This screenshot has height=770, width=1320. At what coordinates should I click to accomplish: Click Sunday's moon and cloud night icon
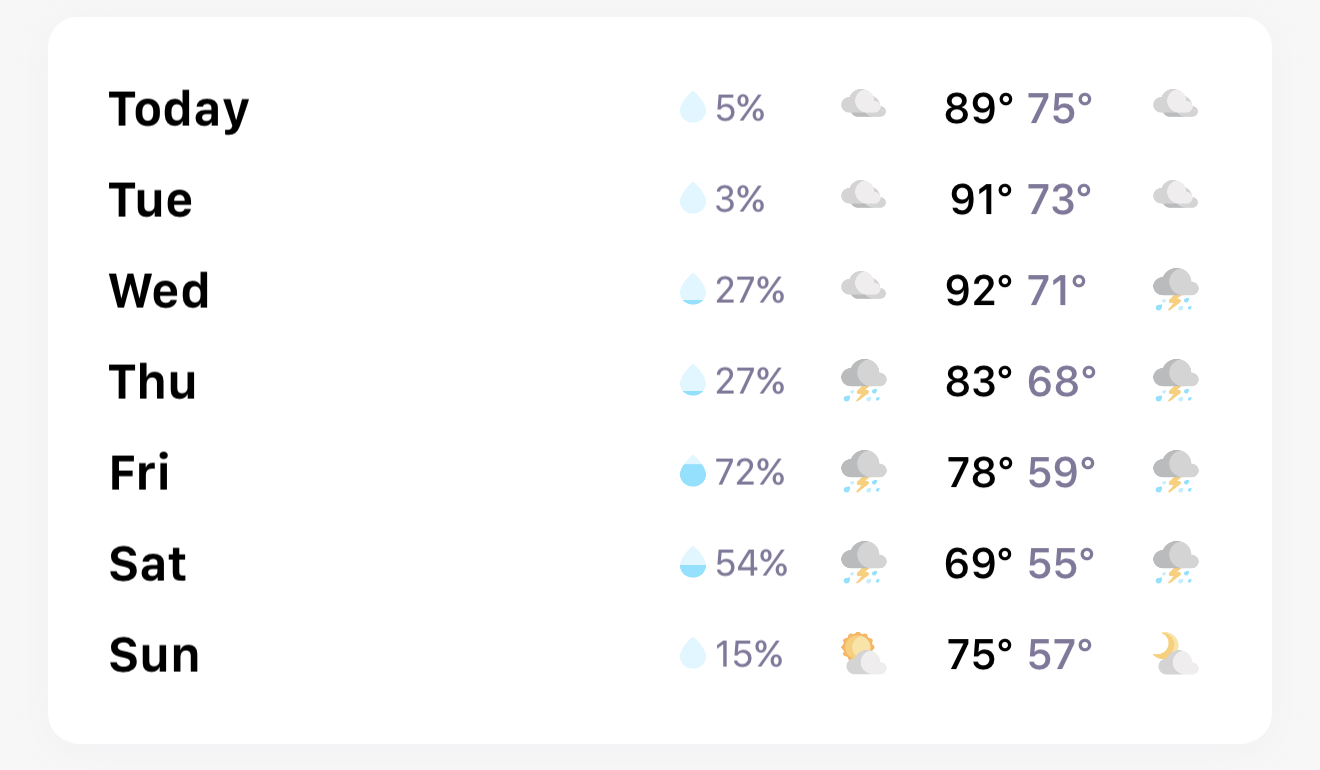1175,654
